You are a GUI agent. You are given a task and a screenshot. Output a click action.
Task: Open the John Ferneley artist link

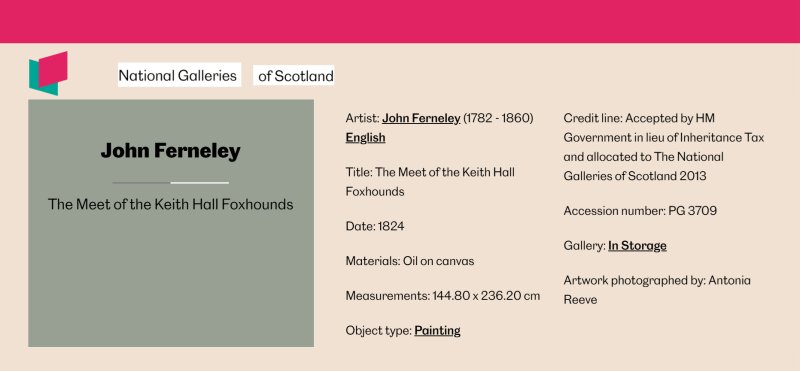click(x=421, y=118)
